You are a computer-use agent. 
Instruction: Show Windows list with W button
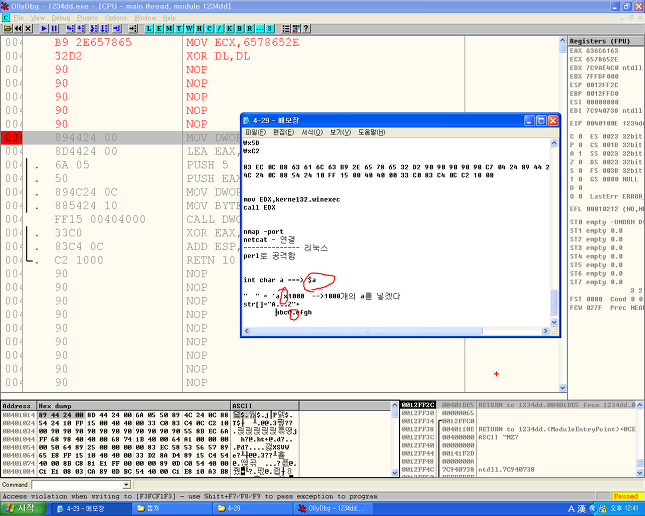(189, 28)
